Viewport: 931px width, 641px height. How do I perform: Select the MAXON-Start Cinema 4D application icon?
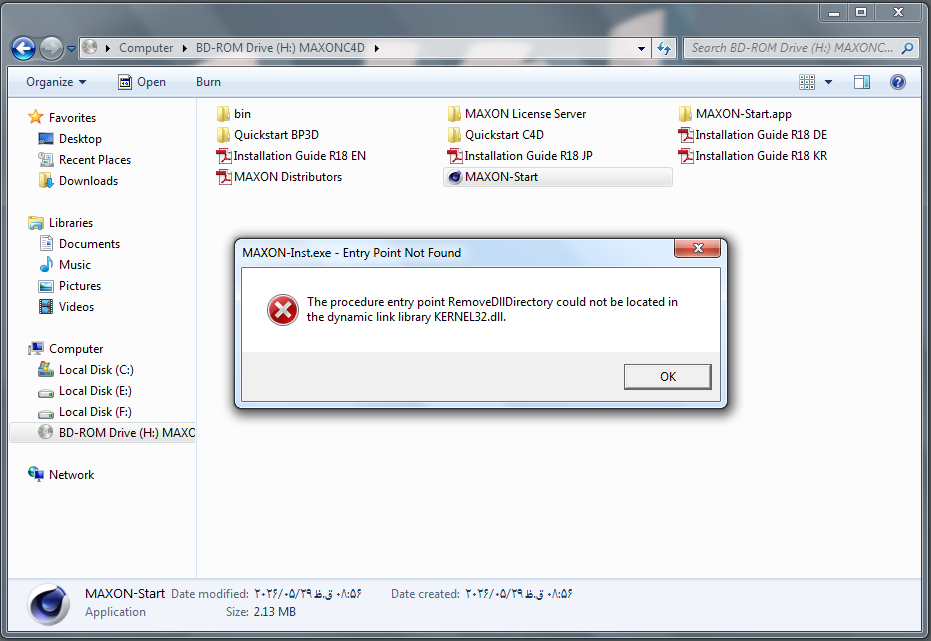[455, 177]
